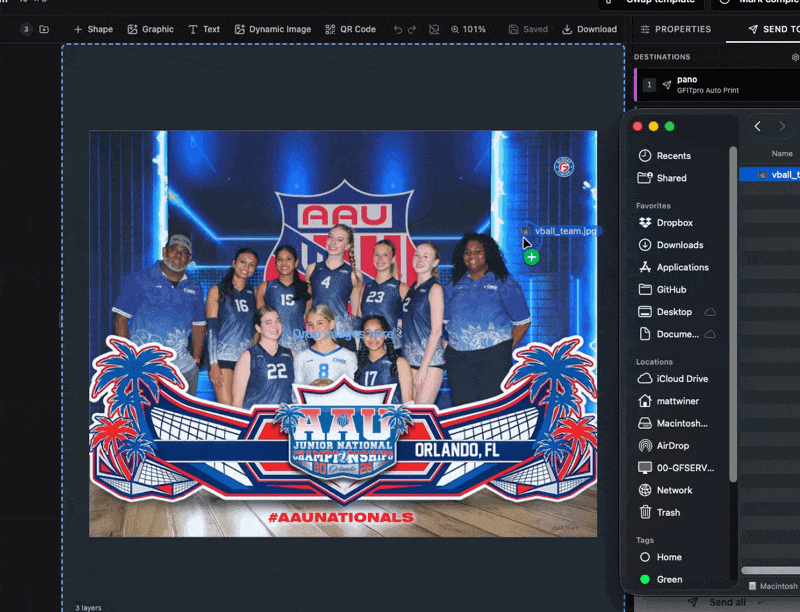Viewport: 800px width, 612px height.
Task: Open iCloud Drive in Finder locations
Action: point(673,378)
